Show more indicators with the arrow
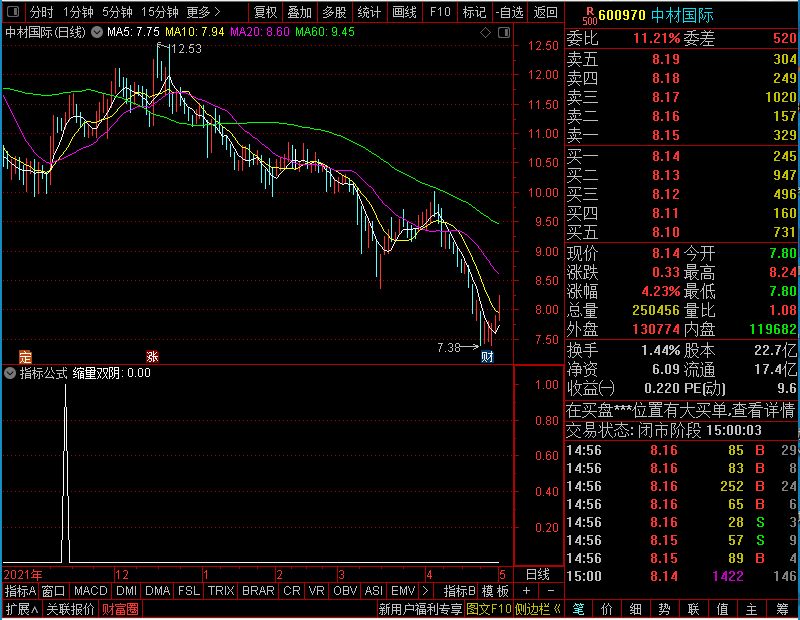 coord(425,591)
